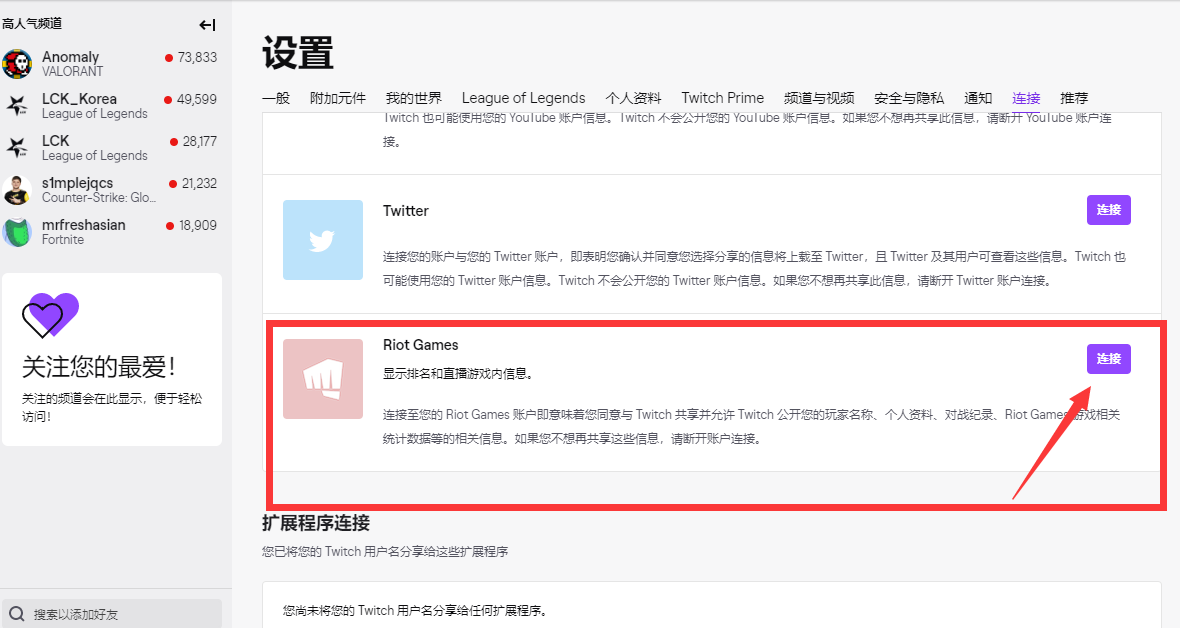This screenshot has width=1180, height=628.
Task: Open Anomaly channel avatar
Action: coord(17,64)
